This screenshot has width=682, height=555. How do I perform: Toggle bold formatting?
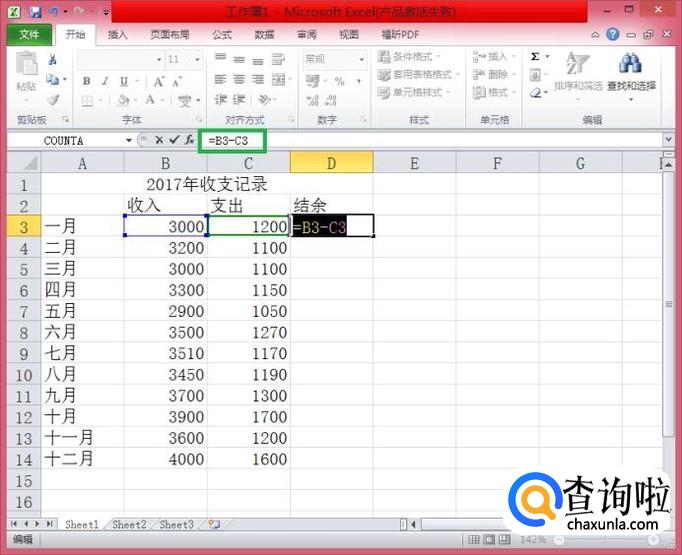click(87, 81)
